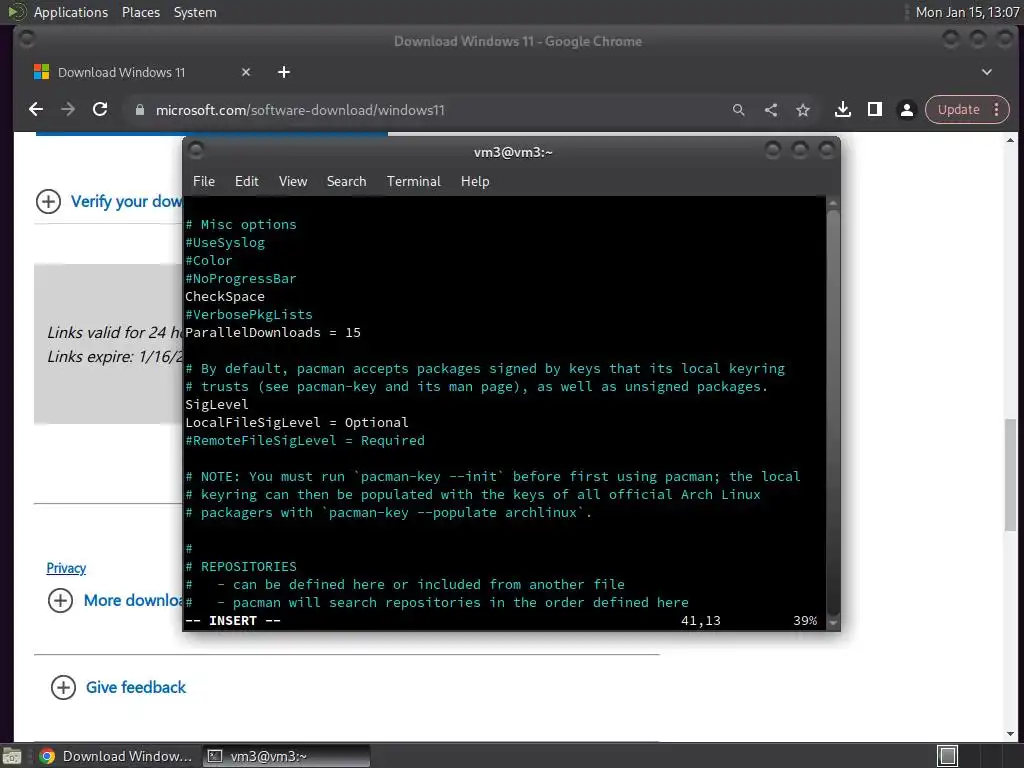Open the Terminal menu
Image resolution: width=1024 pixels, height=768 pixels.
[x=413, y=182]
